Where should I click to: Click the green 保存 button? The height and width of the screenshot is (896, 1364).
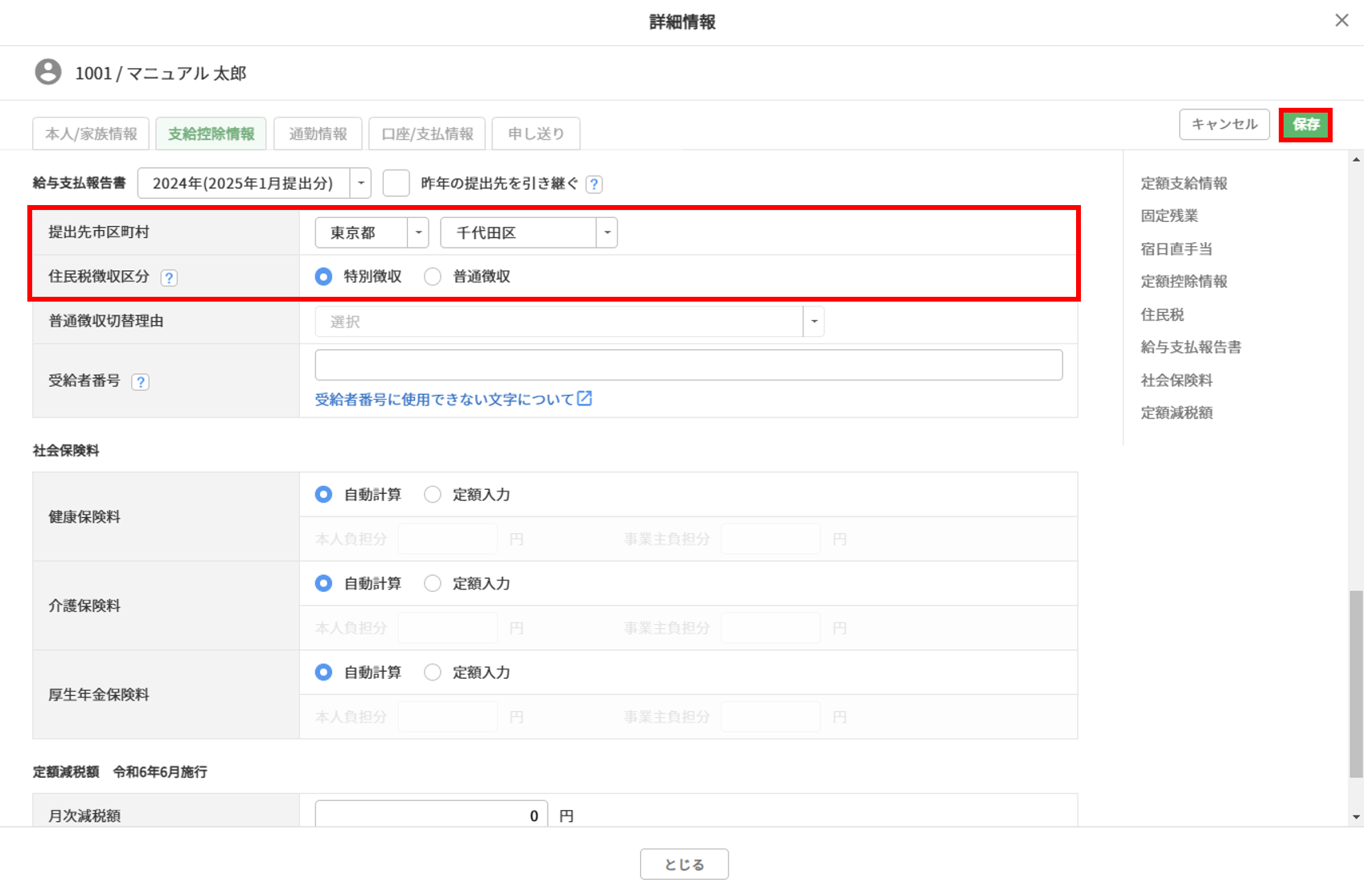tap(1305, 125)
